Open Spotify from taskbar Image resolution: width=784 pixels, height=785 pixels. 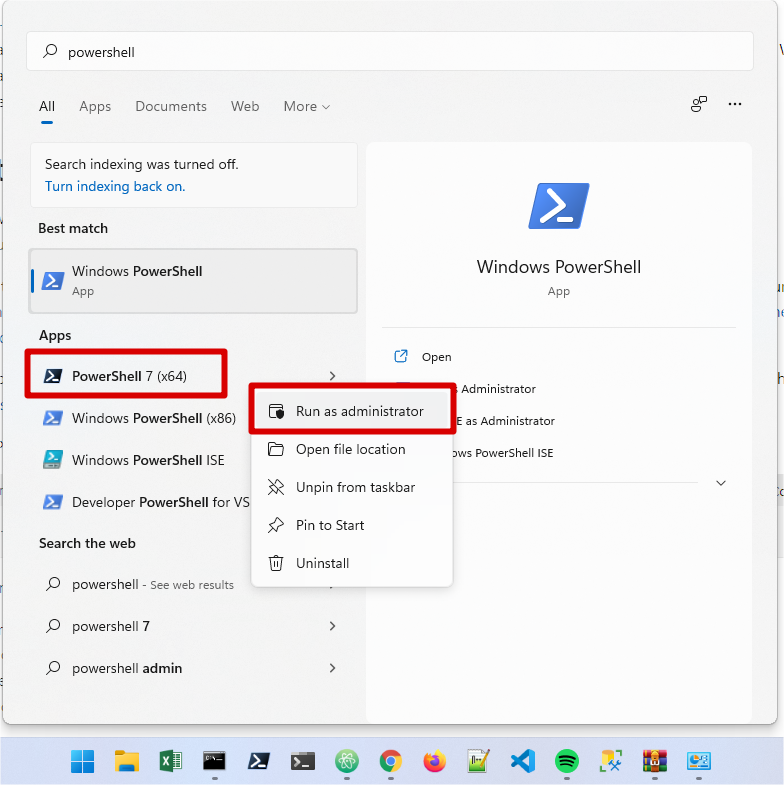pos(566,761)
